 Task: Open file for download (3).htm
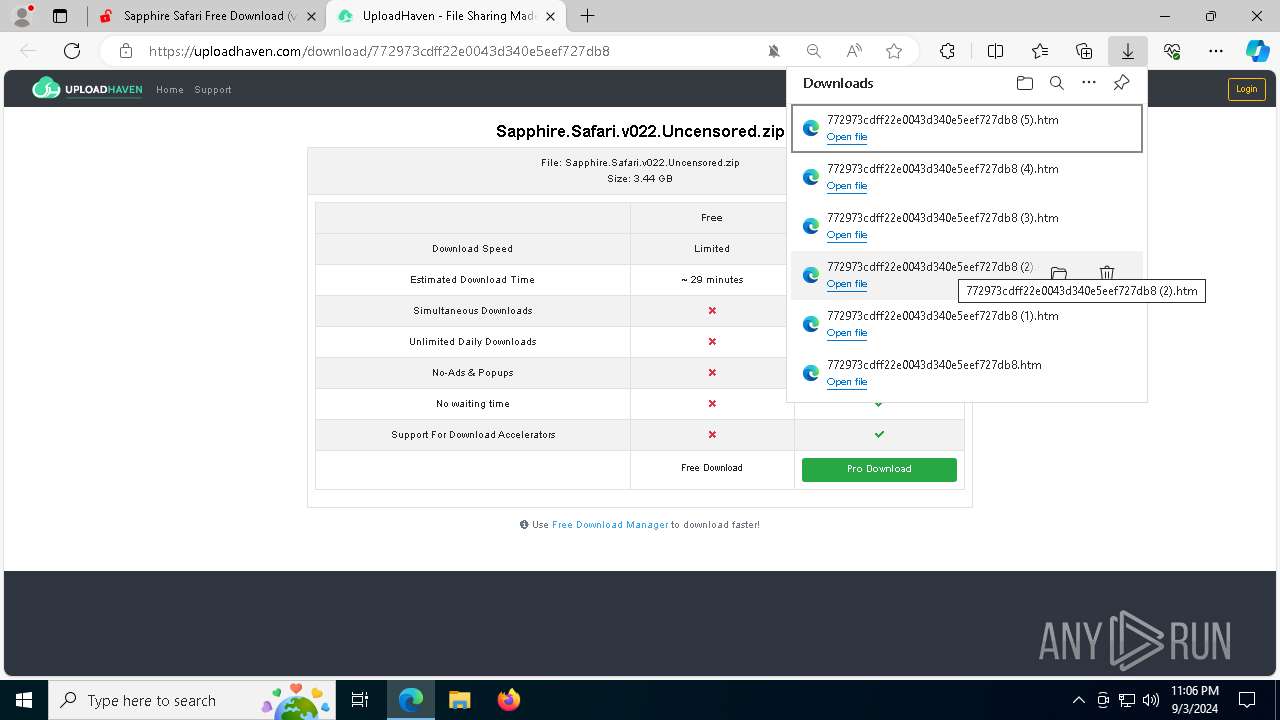coord(847,235)
